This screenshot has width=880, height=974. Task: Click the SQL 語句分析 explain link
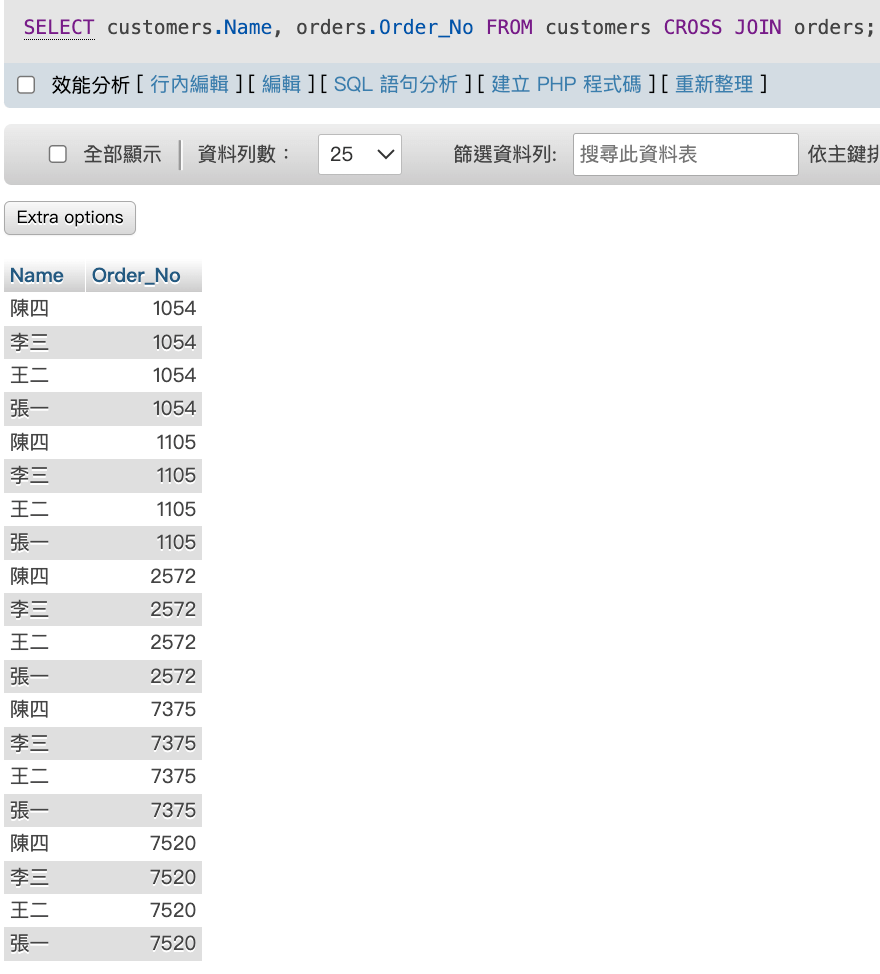pos(395,85)
